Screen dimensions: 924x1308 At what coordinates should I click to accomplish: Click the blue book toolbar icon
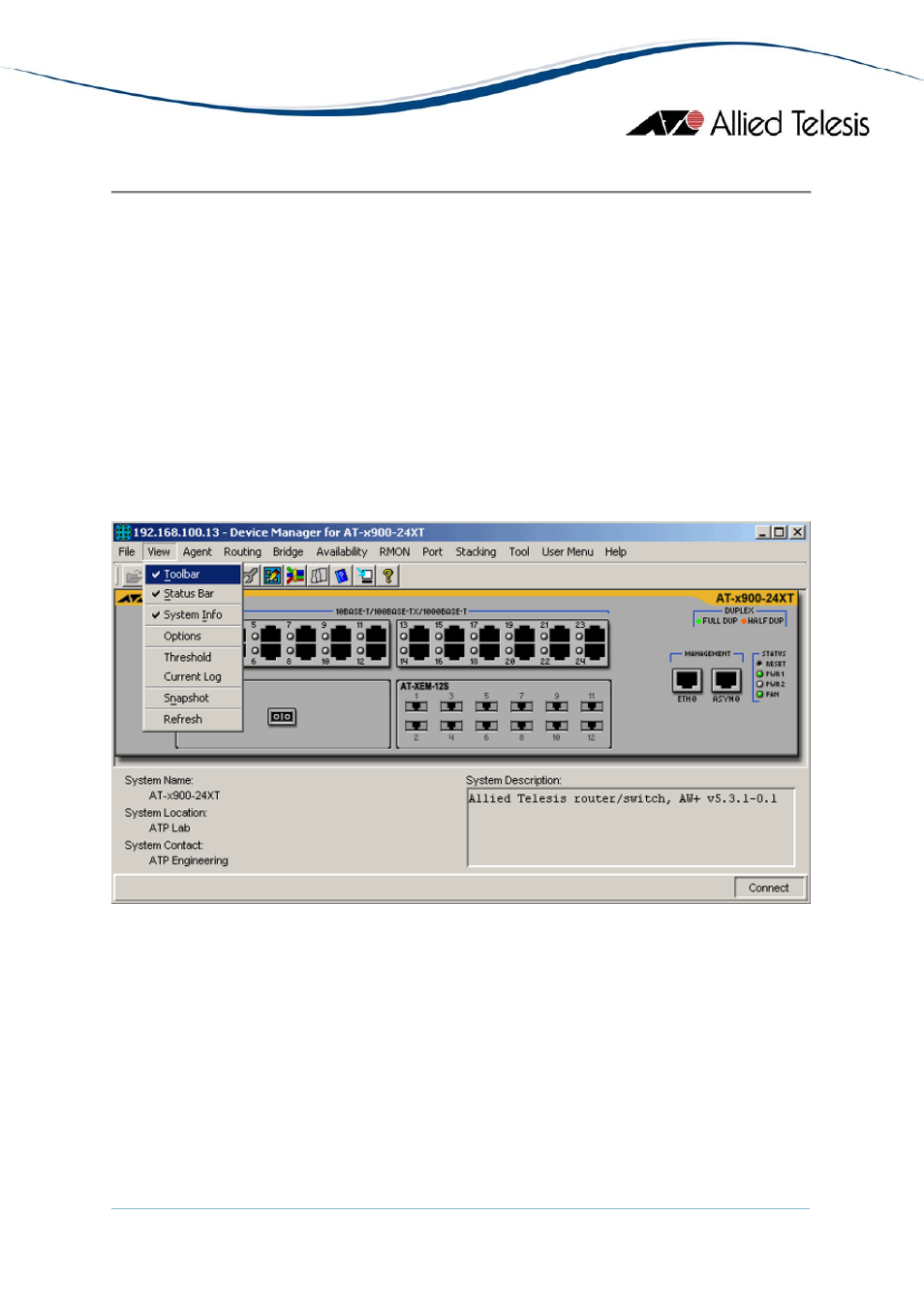[342, 576]
